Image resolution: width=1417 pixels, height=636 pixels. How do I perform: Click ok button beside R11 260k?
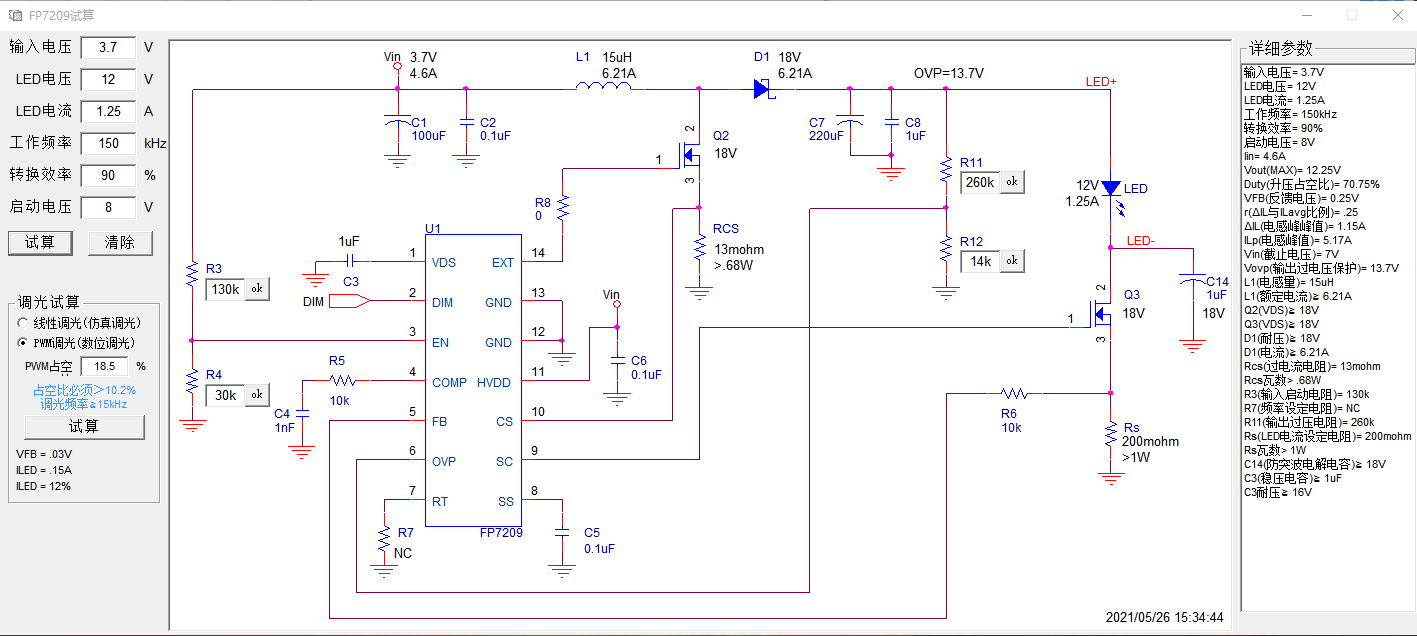click(1011, 182)
